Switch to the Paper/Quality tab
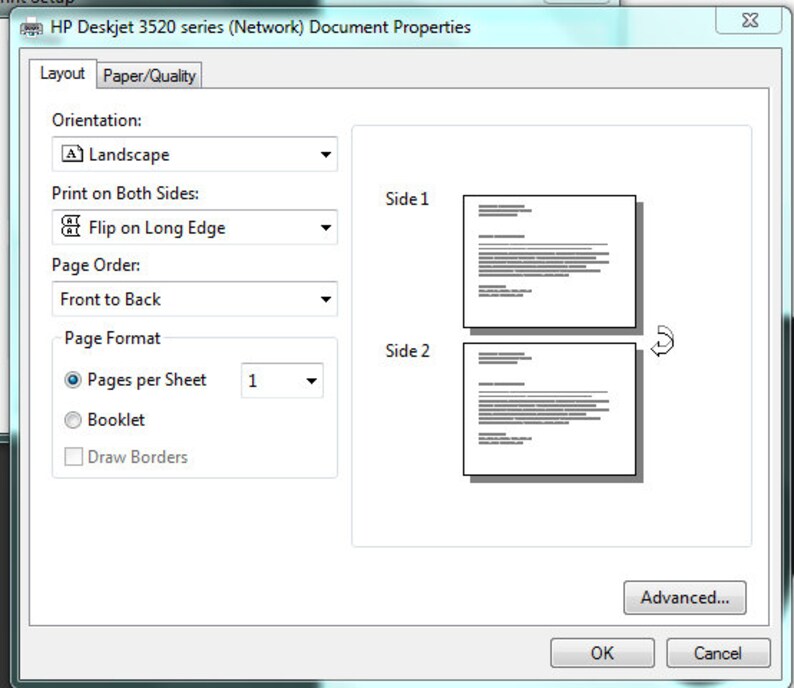 coord(149,76)
